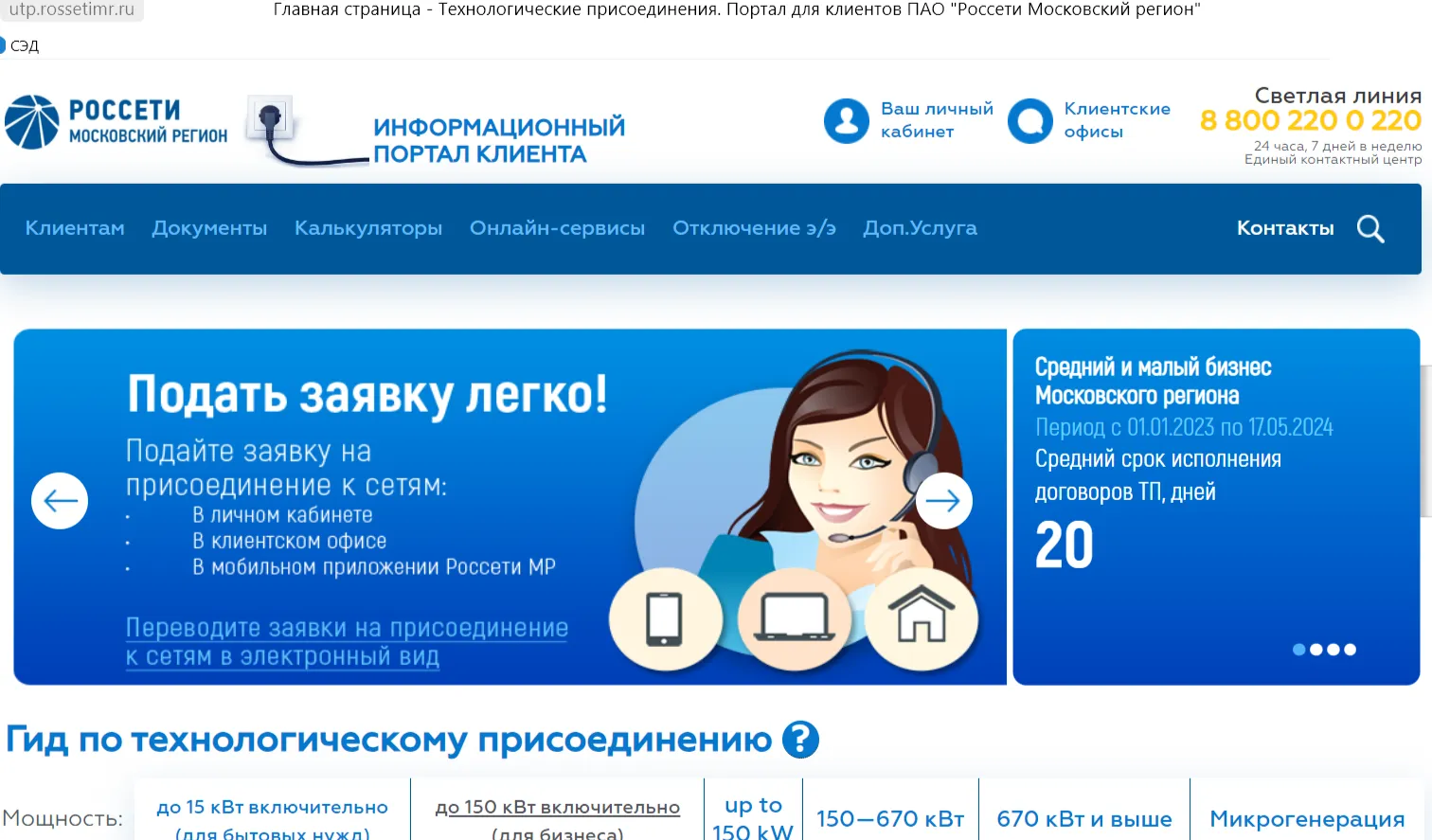This screenshot has width=1432, height=840.
Task: Open the Документы menu
Action: (x=209, y=228)
